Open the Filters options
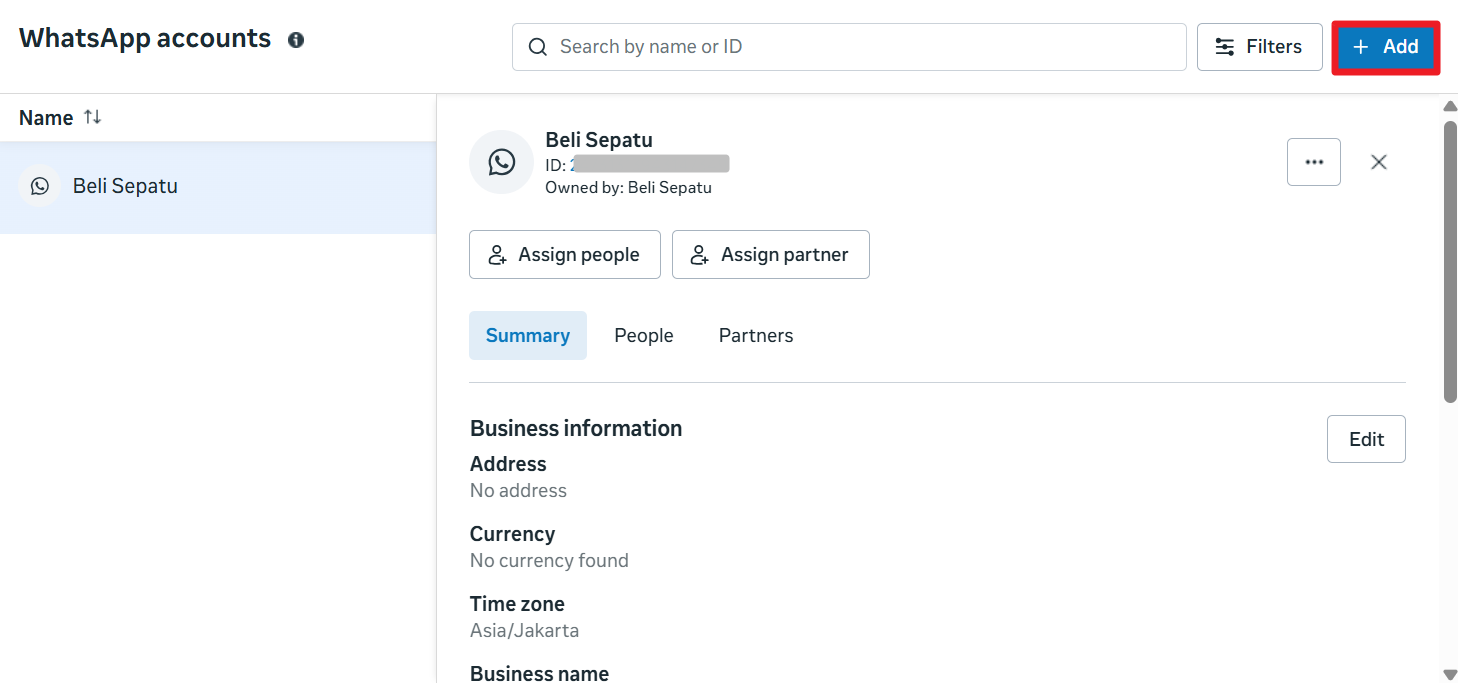The image size is (1458, 683). 1259,47
